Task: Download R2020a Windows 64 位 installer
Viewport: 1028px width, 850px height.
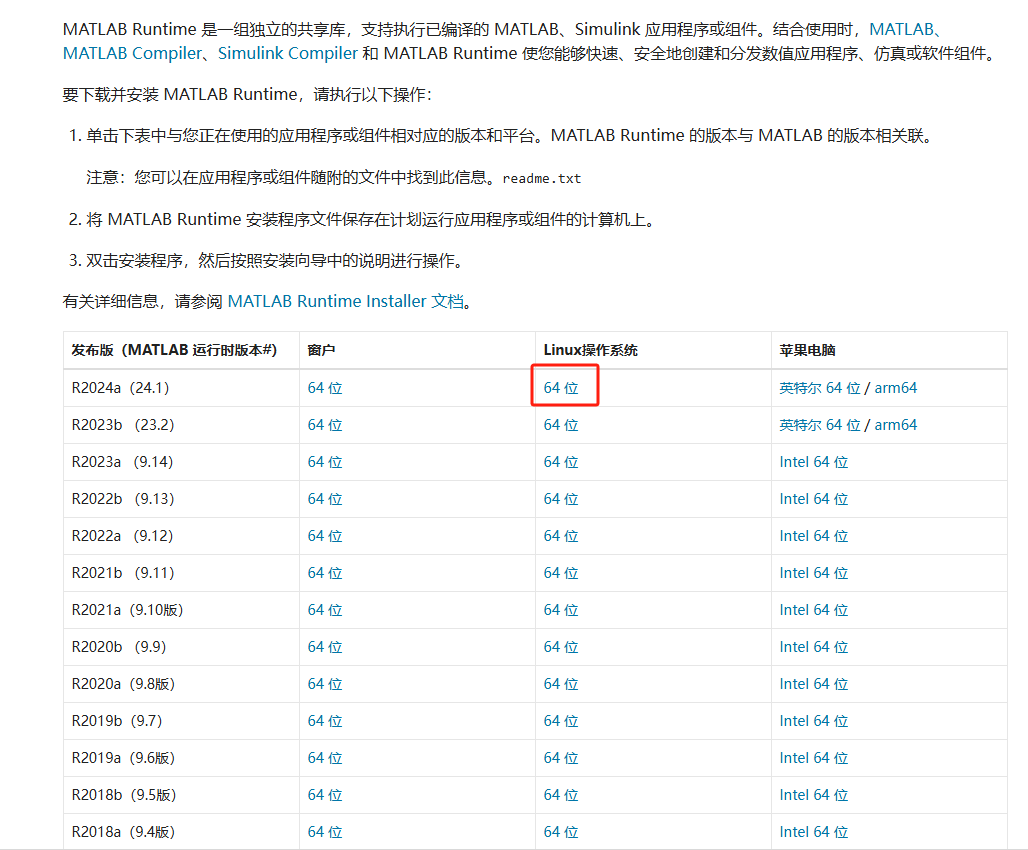Action: pyautogui.click(x=325, y=684)
